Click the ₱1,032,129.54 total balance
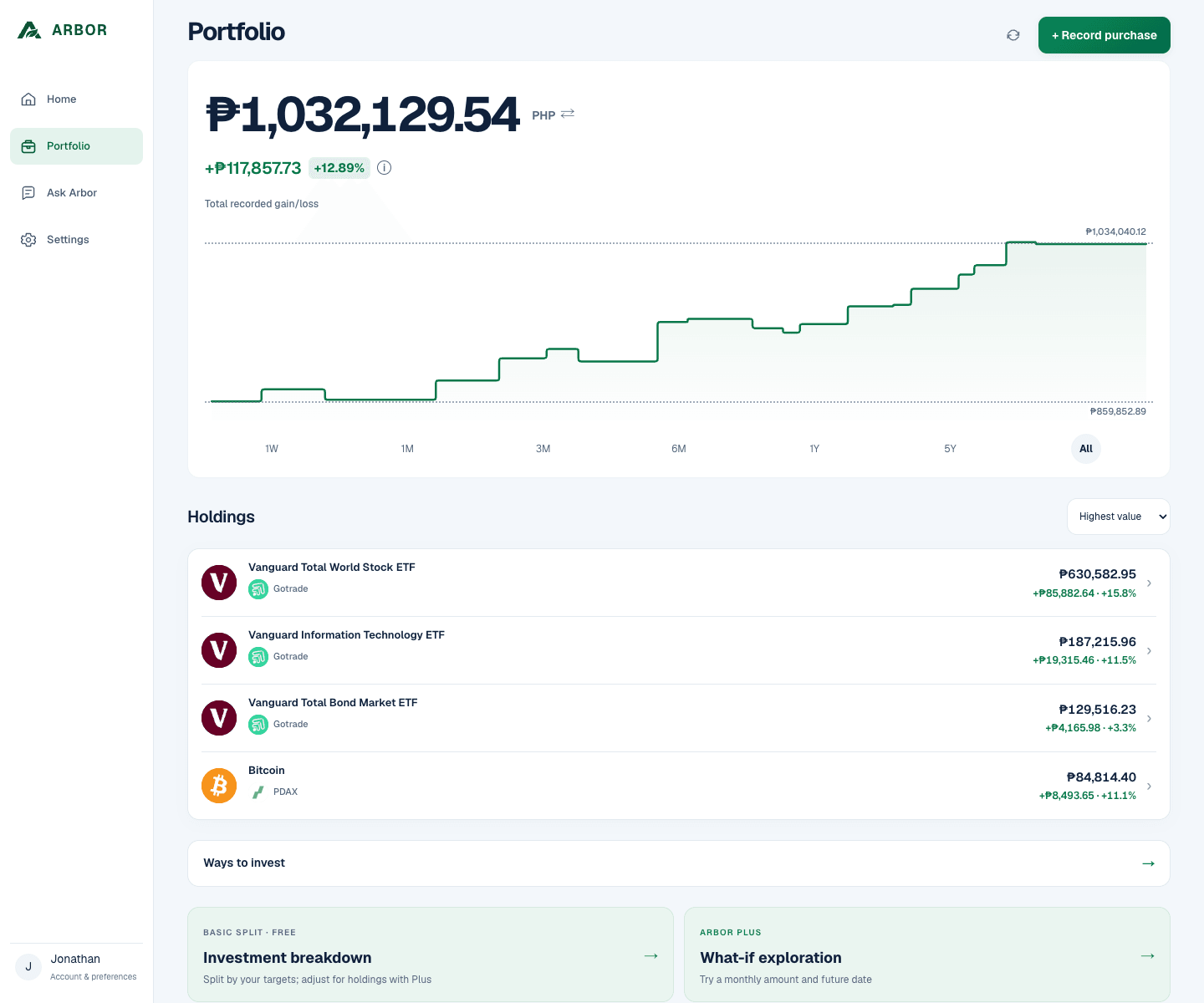1204x1003 pixels. coord(363,115)
